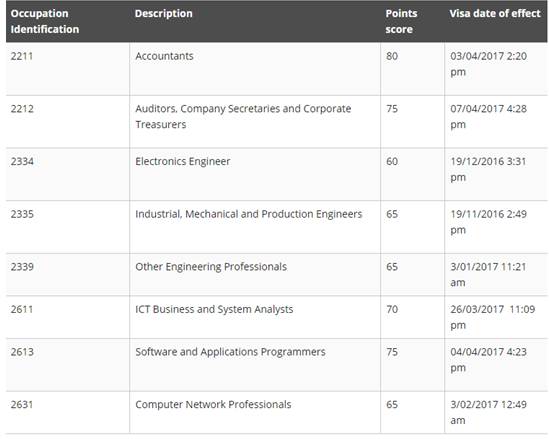
Task: Select visa date 26/03/2017 11:09 pm
Action: (493, 317)
